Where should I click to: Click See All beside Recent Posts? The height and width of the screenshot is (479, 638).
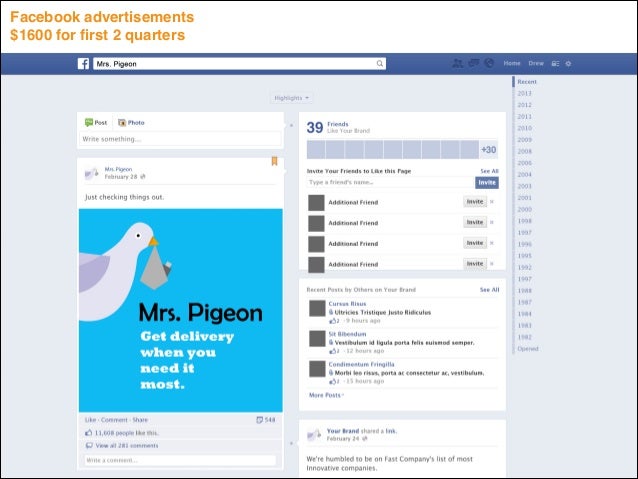489,290
